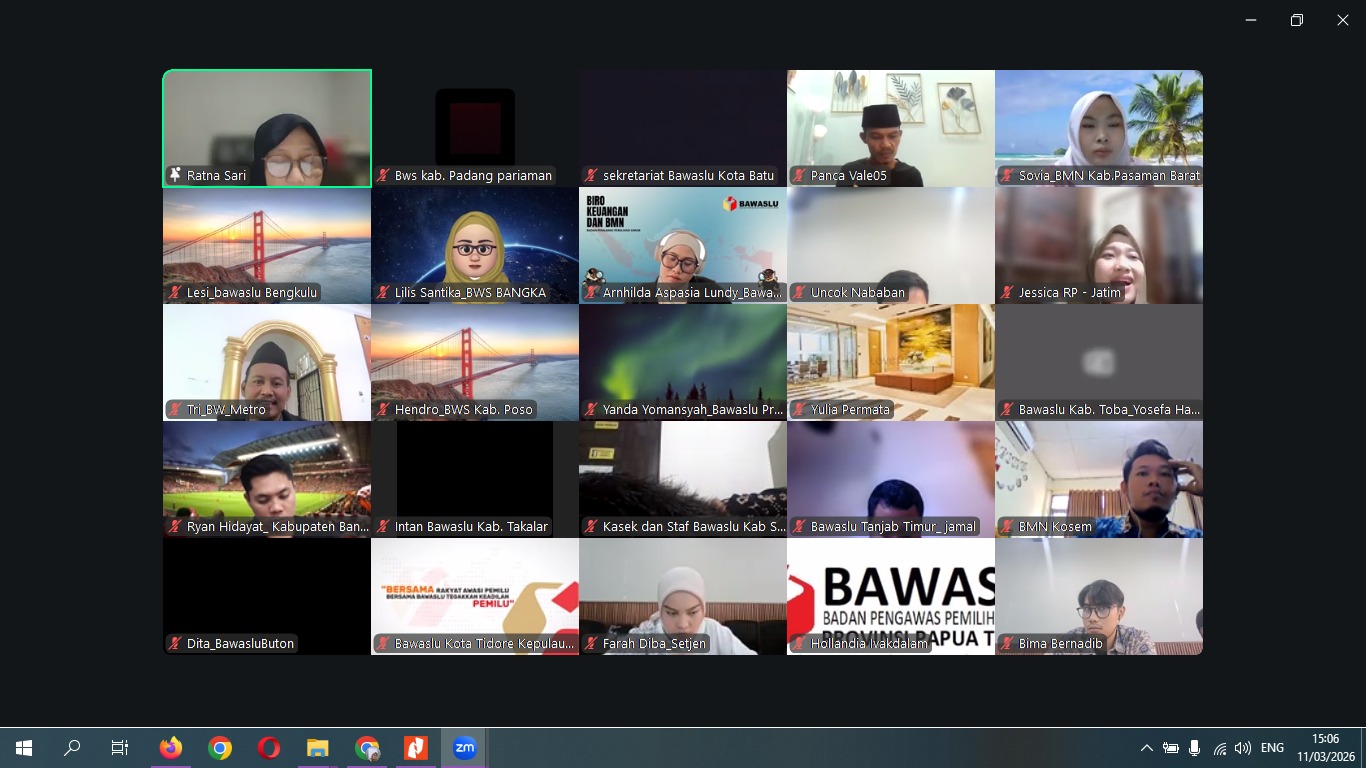Open File Explorer from the taskbar
The image size is (1366, 768).
coord(317,747)
